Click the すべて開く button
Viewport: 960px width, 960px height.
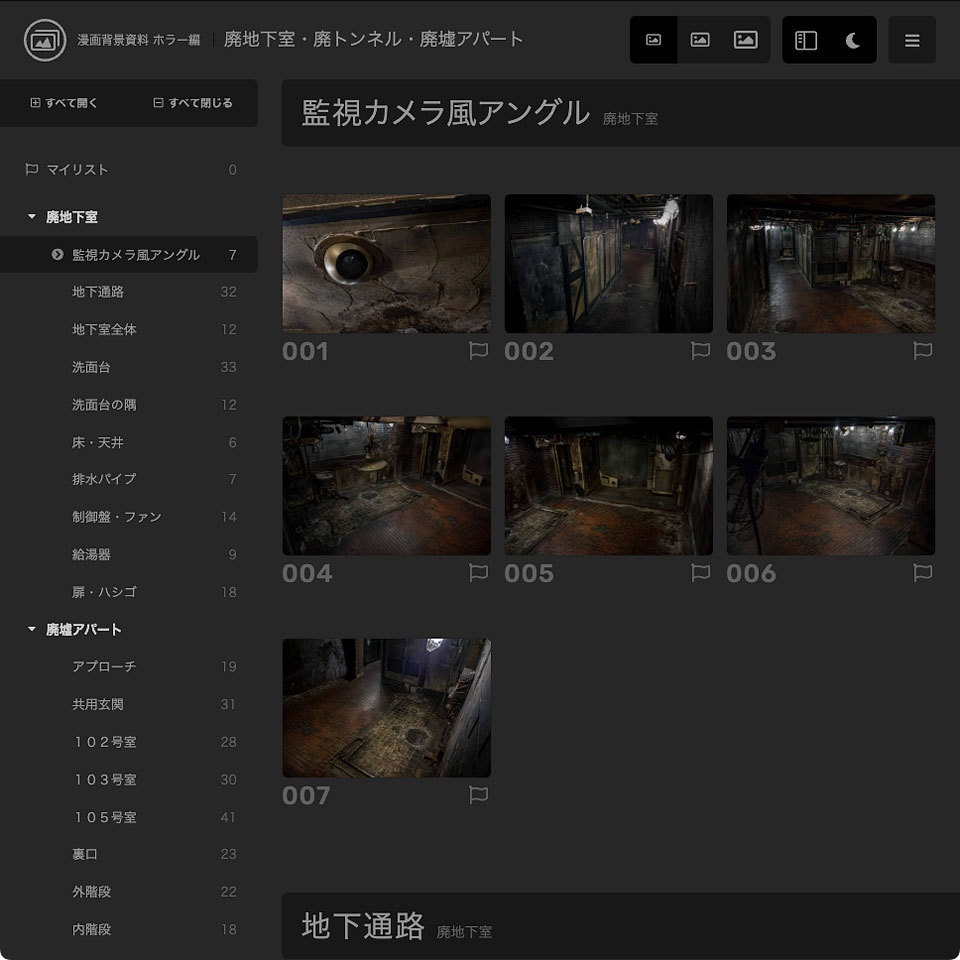pyautogui.click(x=65, y=103)
